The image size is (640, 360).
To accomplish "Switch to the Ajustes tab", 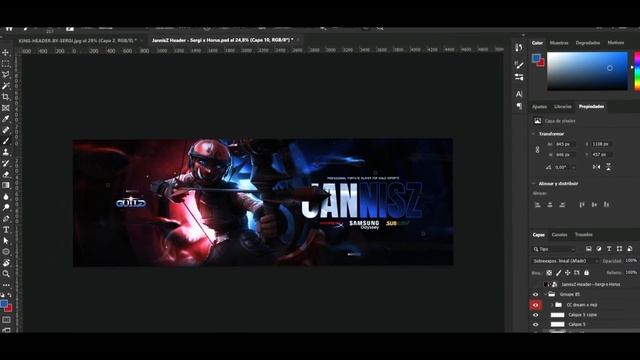I will pyautogui.click(x=539, y=107).
